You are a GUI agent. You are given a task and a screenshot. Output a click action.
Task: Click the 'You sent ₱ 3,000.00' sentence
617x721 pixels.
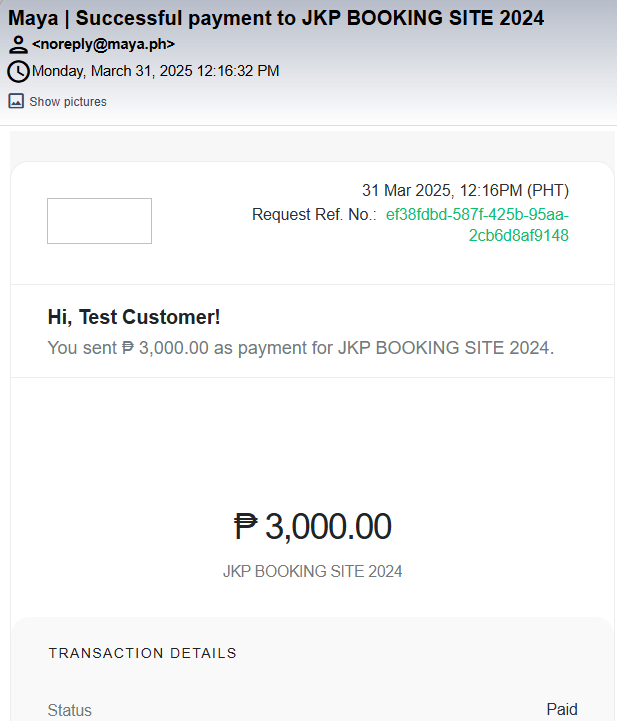point(300,348)
